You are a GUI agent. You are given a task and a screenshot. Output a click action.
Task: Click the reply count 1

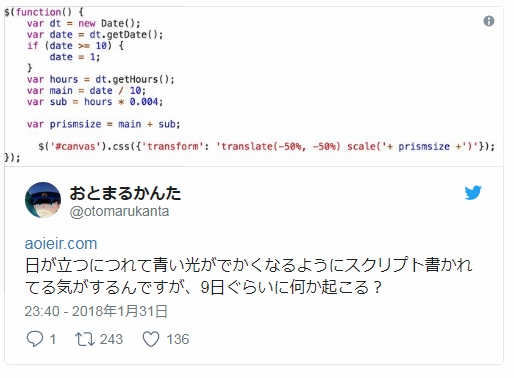click(x=52, y=339)
